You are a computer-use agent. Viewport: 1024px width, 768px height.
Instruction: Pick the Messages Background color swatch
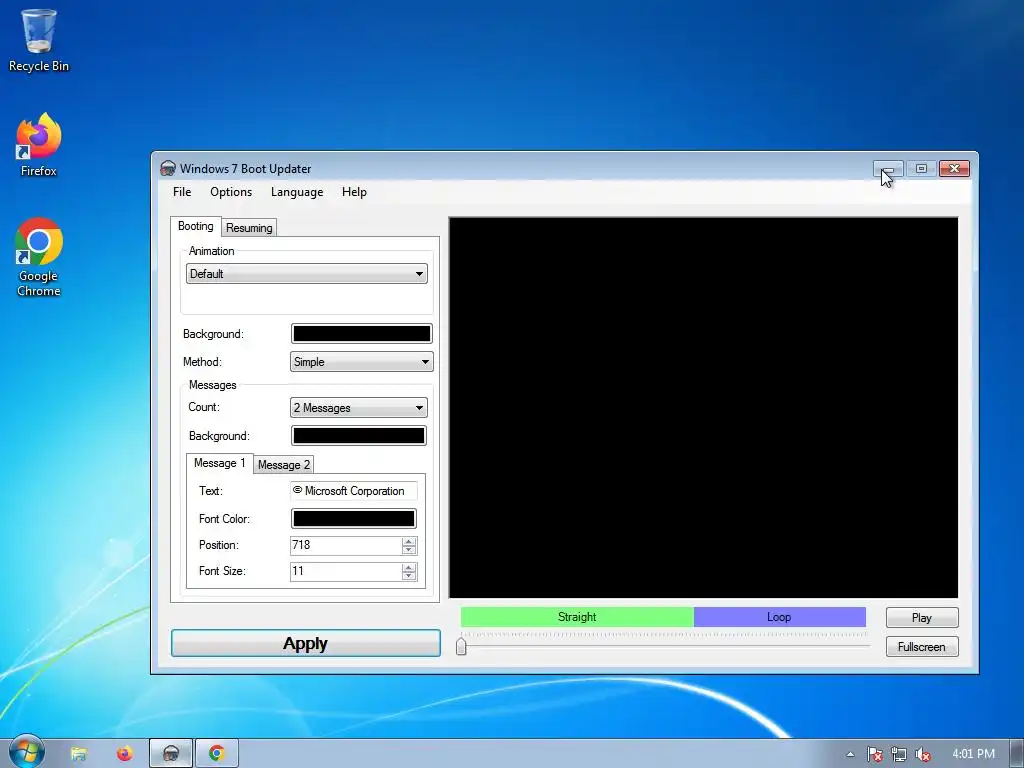(x=359, y=436)
